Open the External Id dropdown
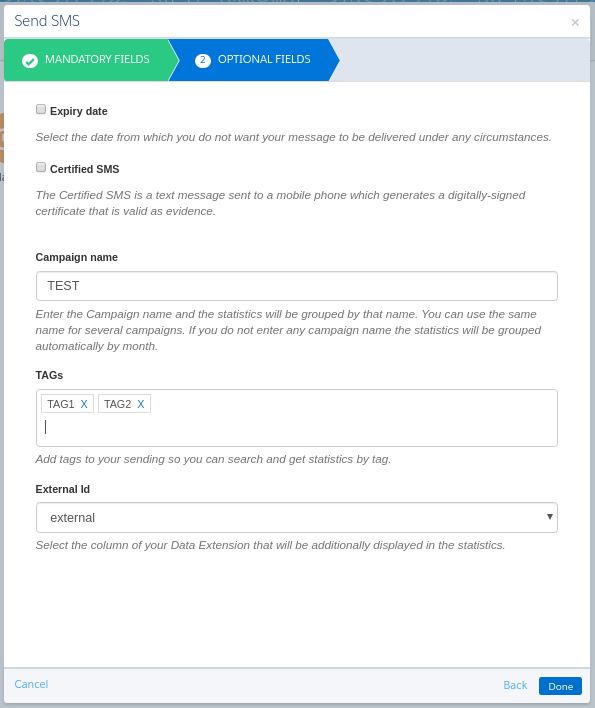This screenshot has height=708, width=595. pos(297,517)
